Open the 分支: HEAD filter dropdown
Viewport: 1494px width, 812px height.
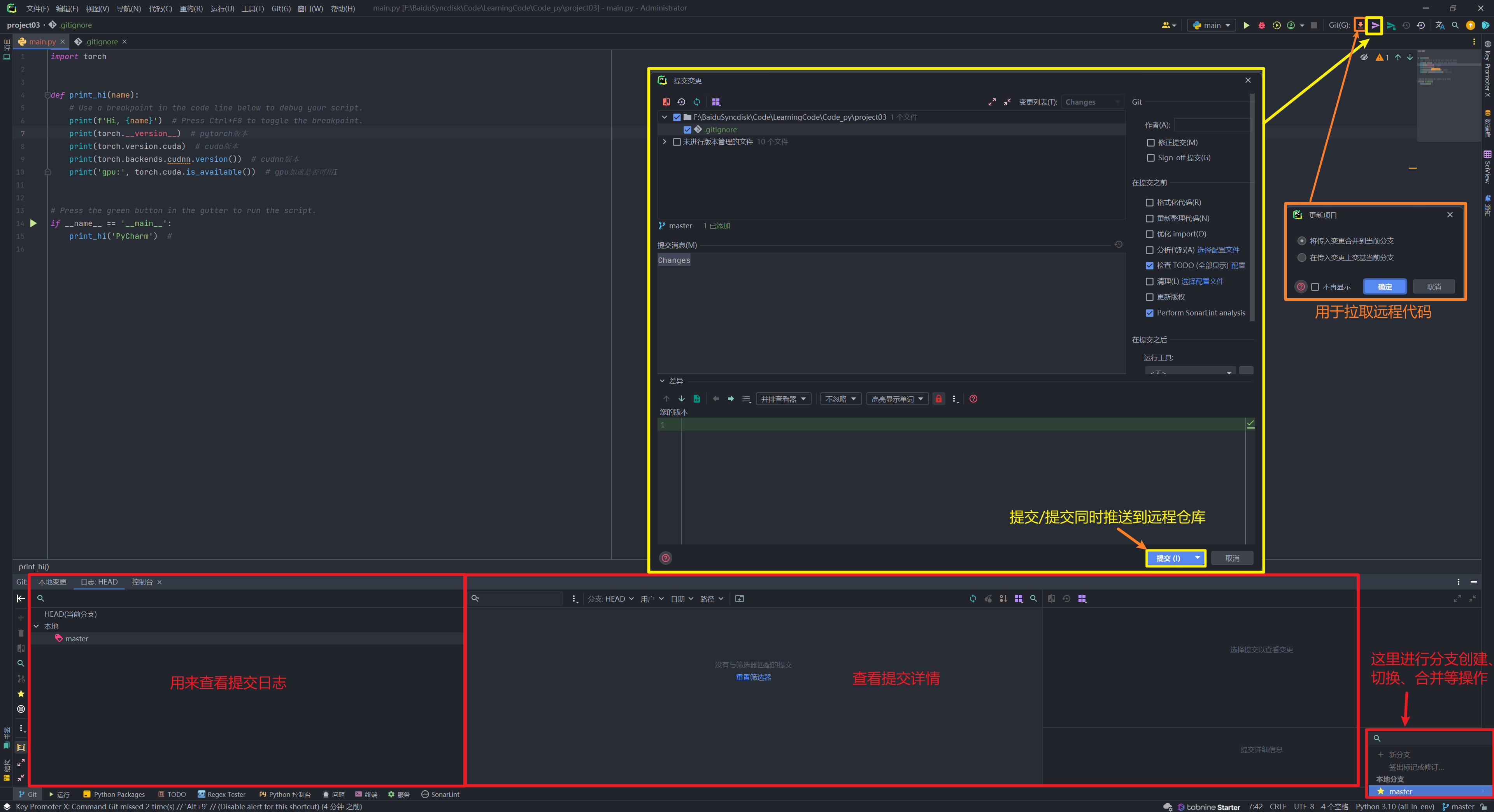click(611, 599)
